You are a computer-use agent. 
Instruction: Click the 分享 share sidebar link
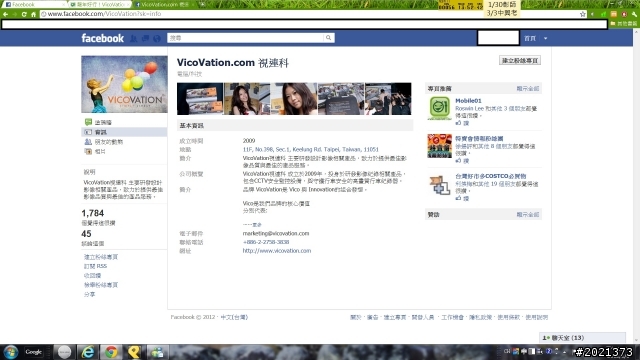[89, 294]
